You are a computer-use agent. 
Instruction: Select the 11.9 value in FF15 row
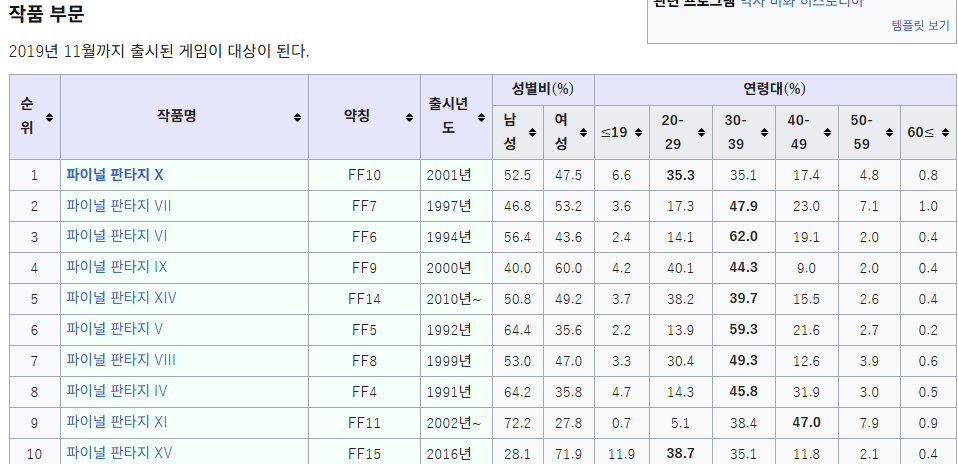click(x=621, y=454)
